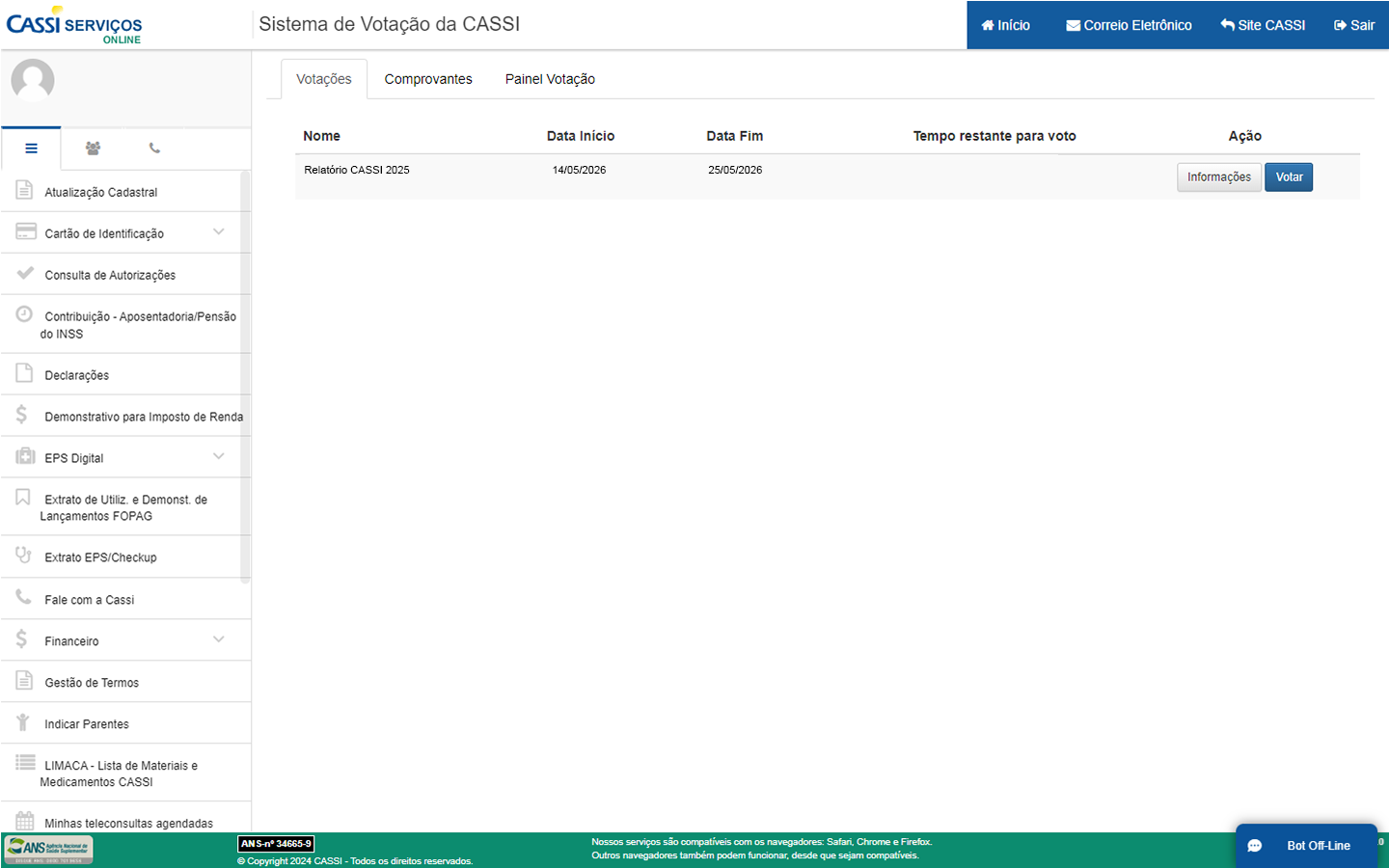1389x868 pixels.
Task: Click the Votar button
Action: click(1289, 177)
